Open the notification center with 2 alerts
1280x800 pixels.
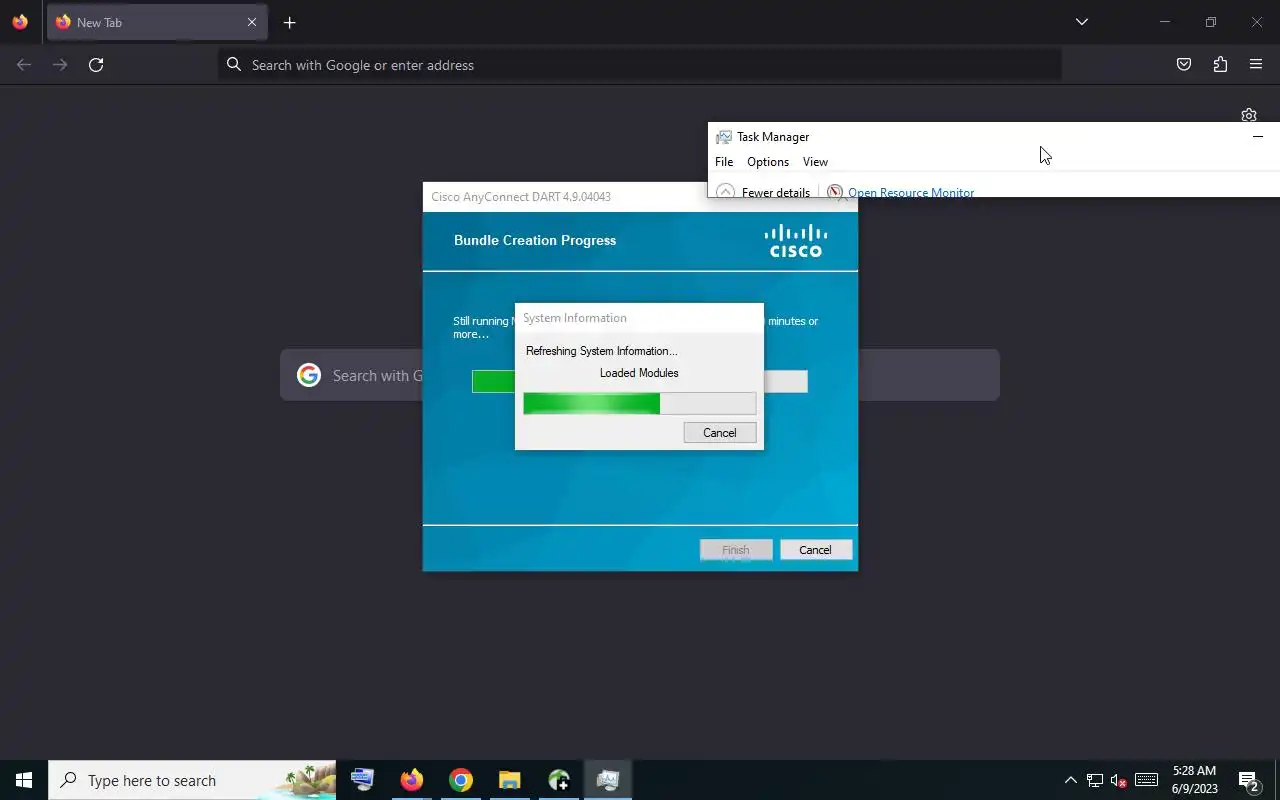(1248, 780)
